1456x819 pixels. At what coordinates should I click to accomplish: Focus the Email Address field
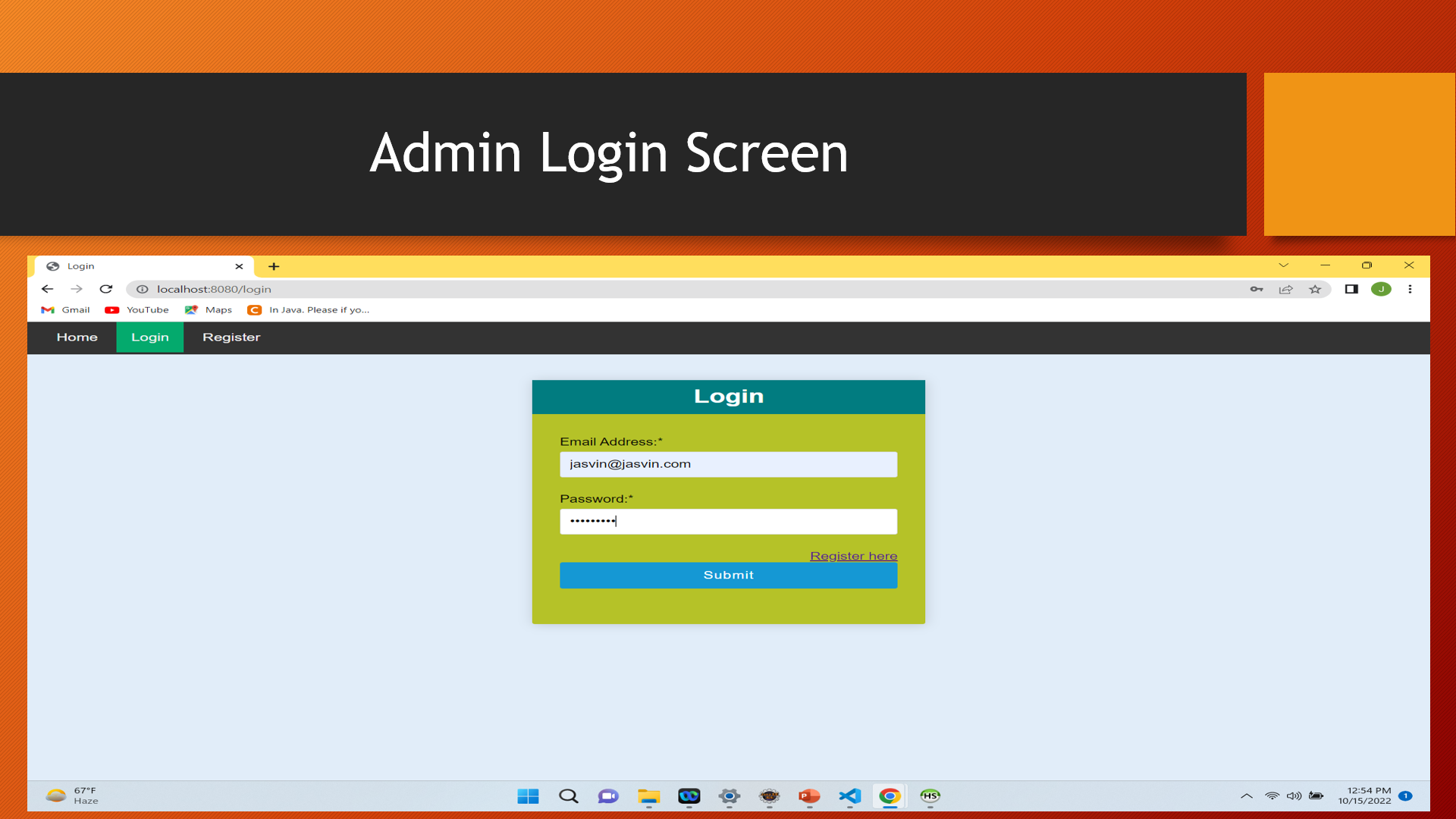pyautogui.click(x=728, y=464)
